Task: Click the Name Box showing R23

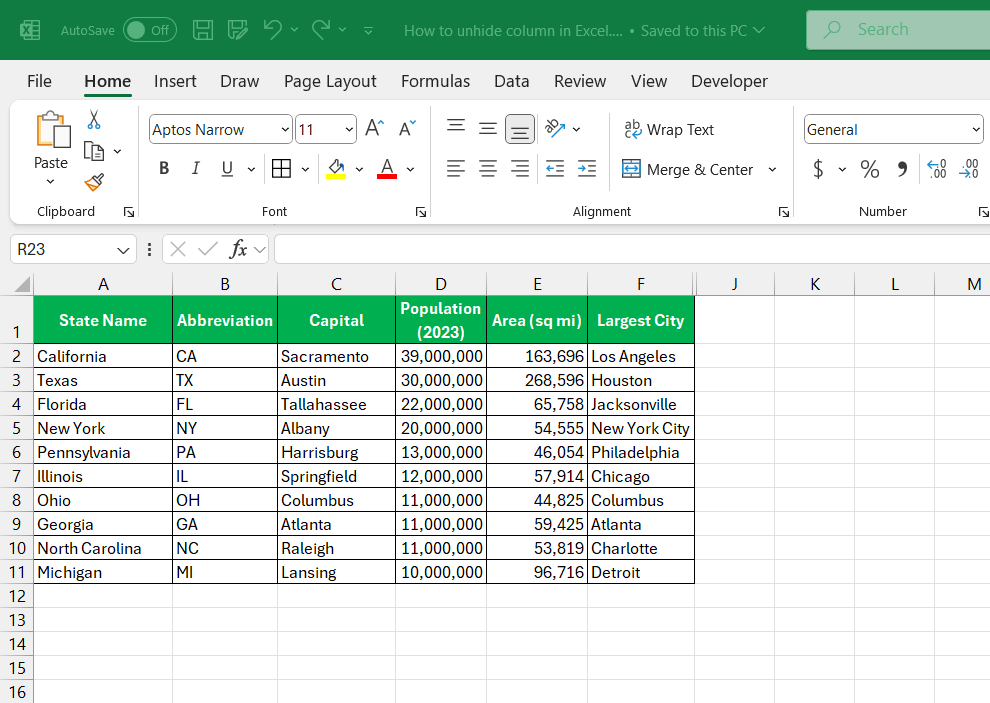Action: coord(73,249)
